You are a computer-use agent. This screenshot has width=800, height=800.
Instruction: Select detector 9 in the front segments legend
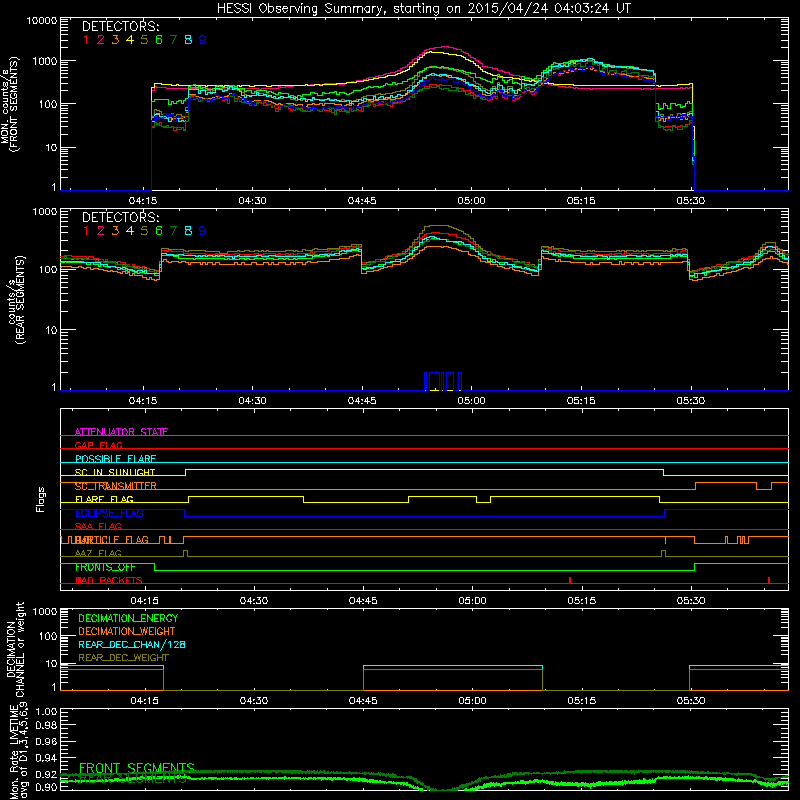[x=203, y=40]
